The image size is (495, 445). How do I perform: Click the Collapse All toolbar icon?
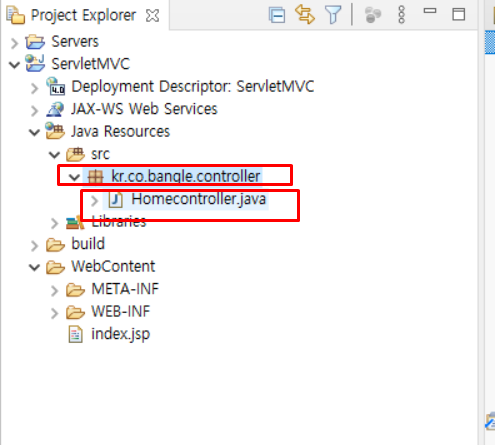point(277,15)
